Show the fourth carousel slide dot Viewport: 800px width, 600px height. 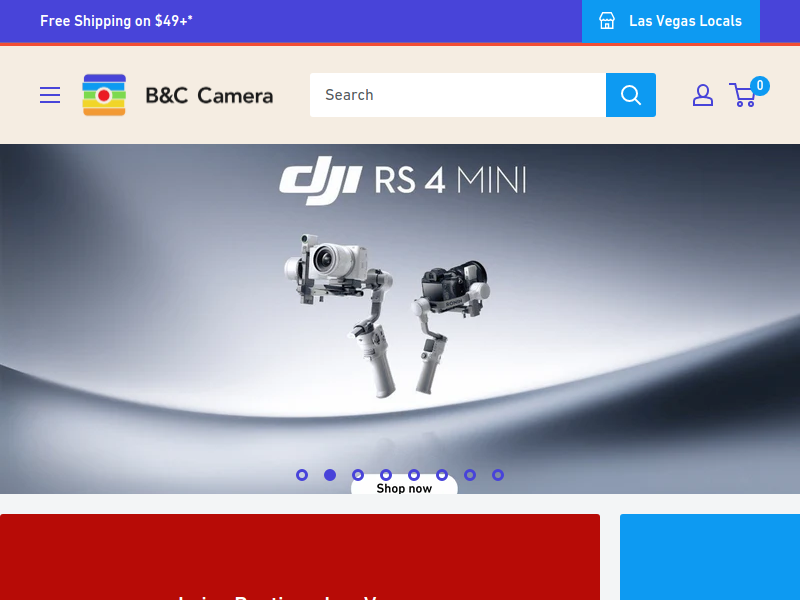pos(386,475)
